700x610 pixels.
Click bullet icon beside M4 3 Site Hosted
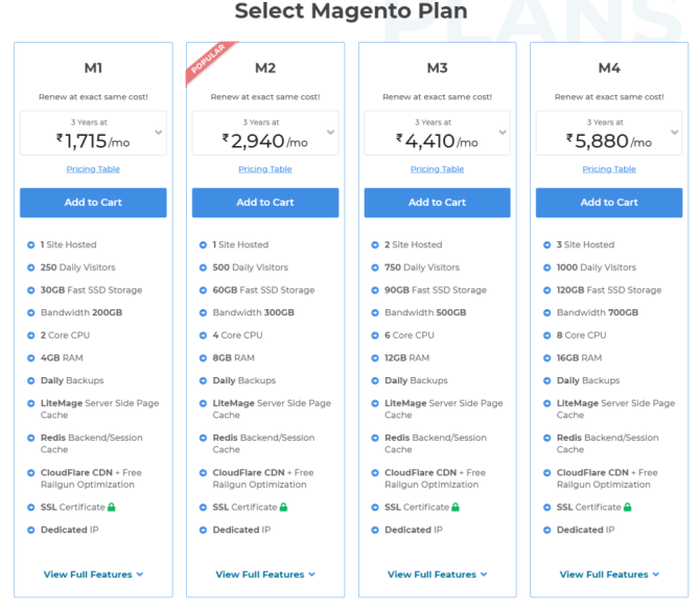[x=547, y=245]
